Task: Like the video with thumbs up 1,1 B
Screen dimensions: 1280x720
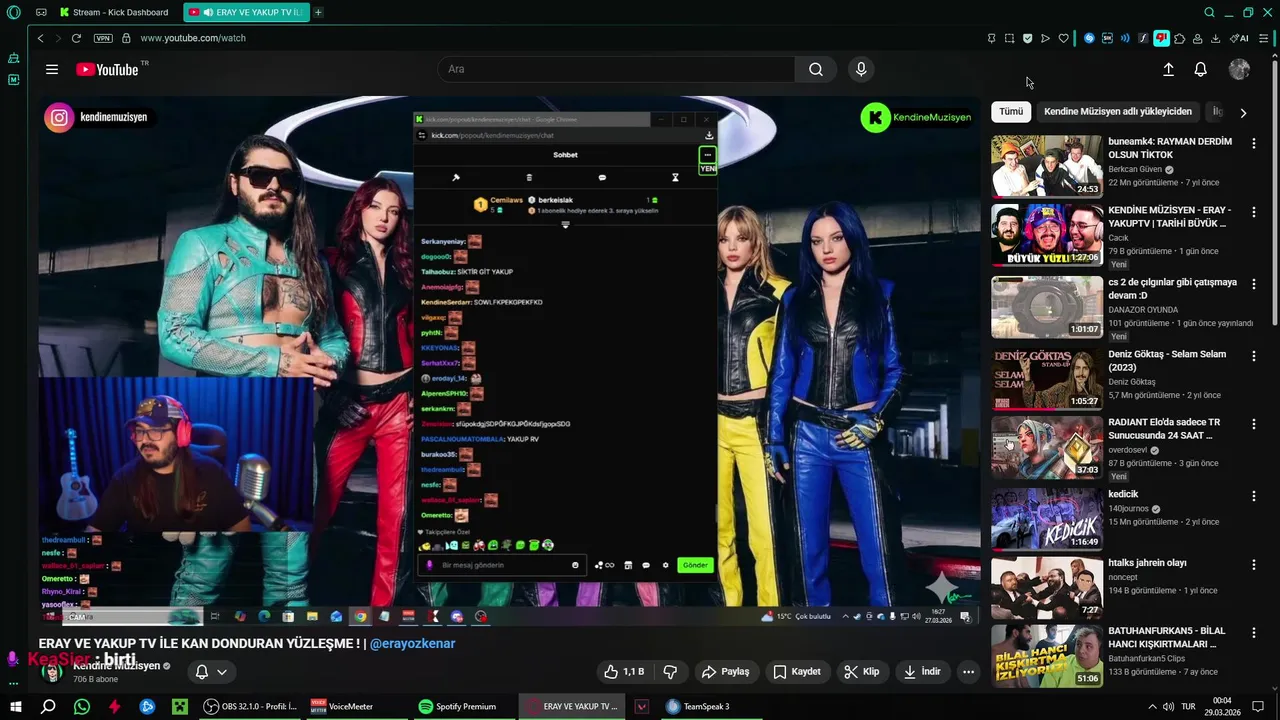Action: pos(624,672)
